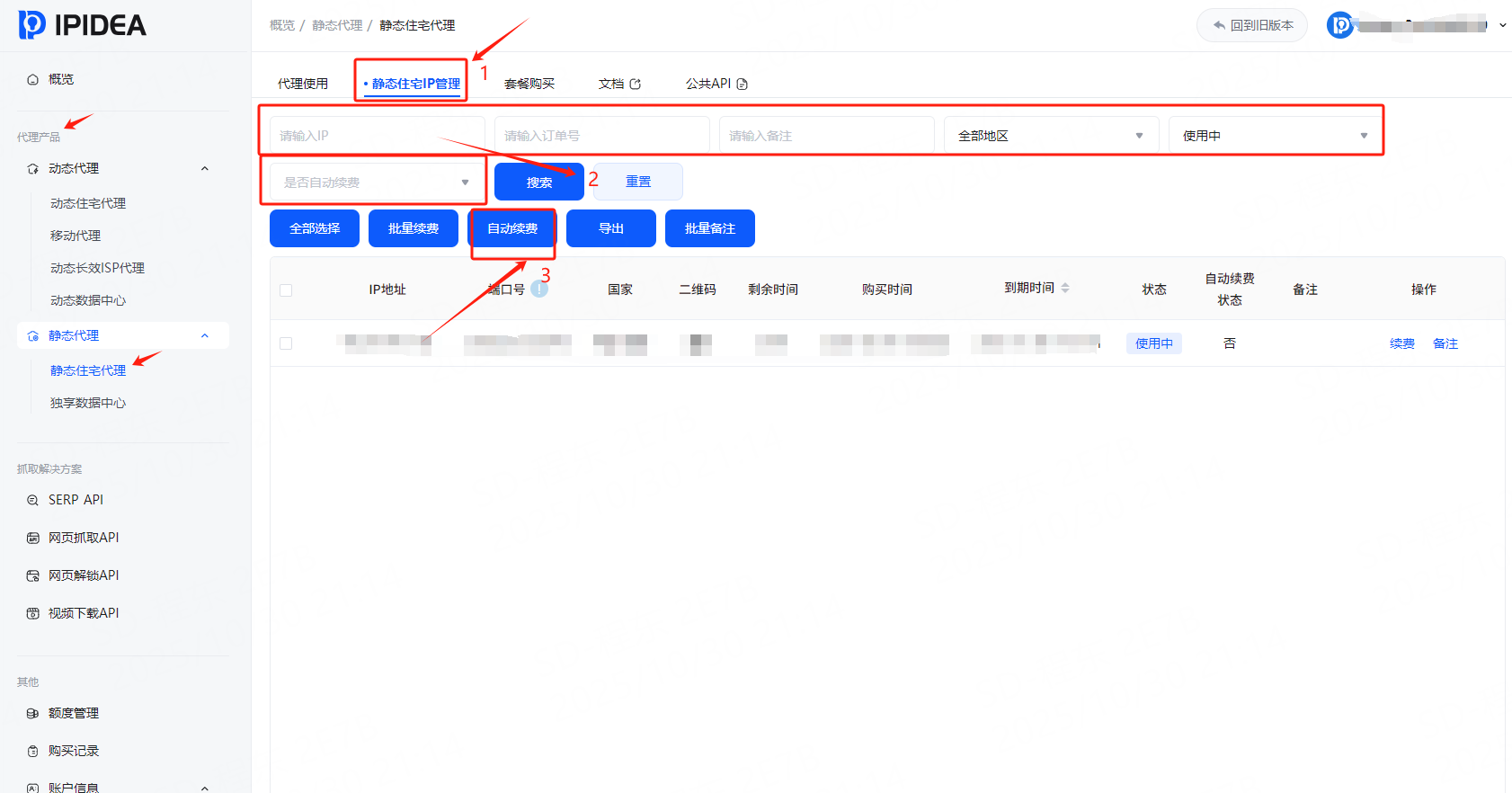The height and width of the screenshot is (793, 1512).
Task: Click the user avatar icon
Action: click(1339, 25)
